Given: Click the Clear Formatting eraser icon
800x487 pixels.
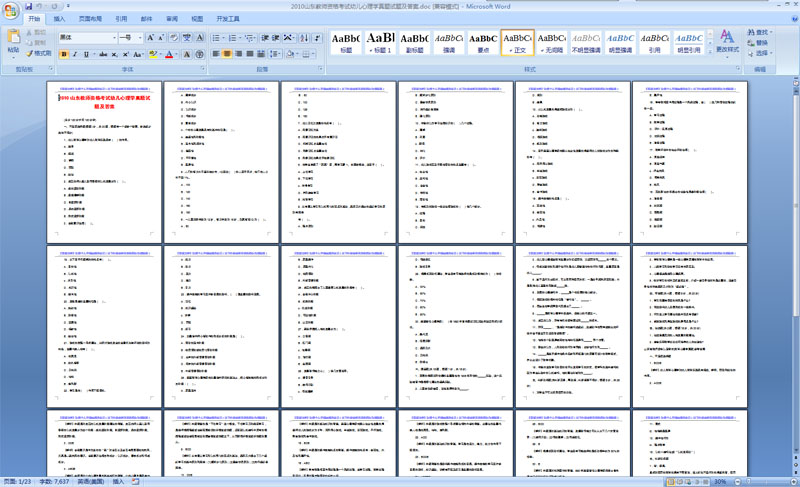Looking at the screenshot, I should (x=174, y=38).
